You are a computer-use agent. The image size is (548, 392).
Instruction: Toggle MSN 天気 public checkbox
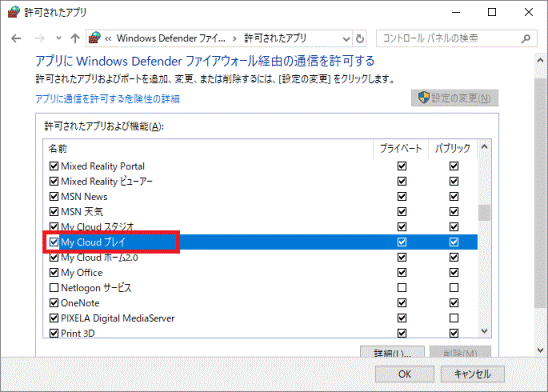pyautogui.click(x=454, y=211)
